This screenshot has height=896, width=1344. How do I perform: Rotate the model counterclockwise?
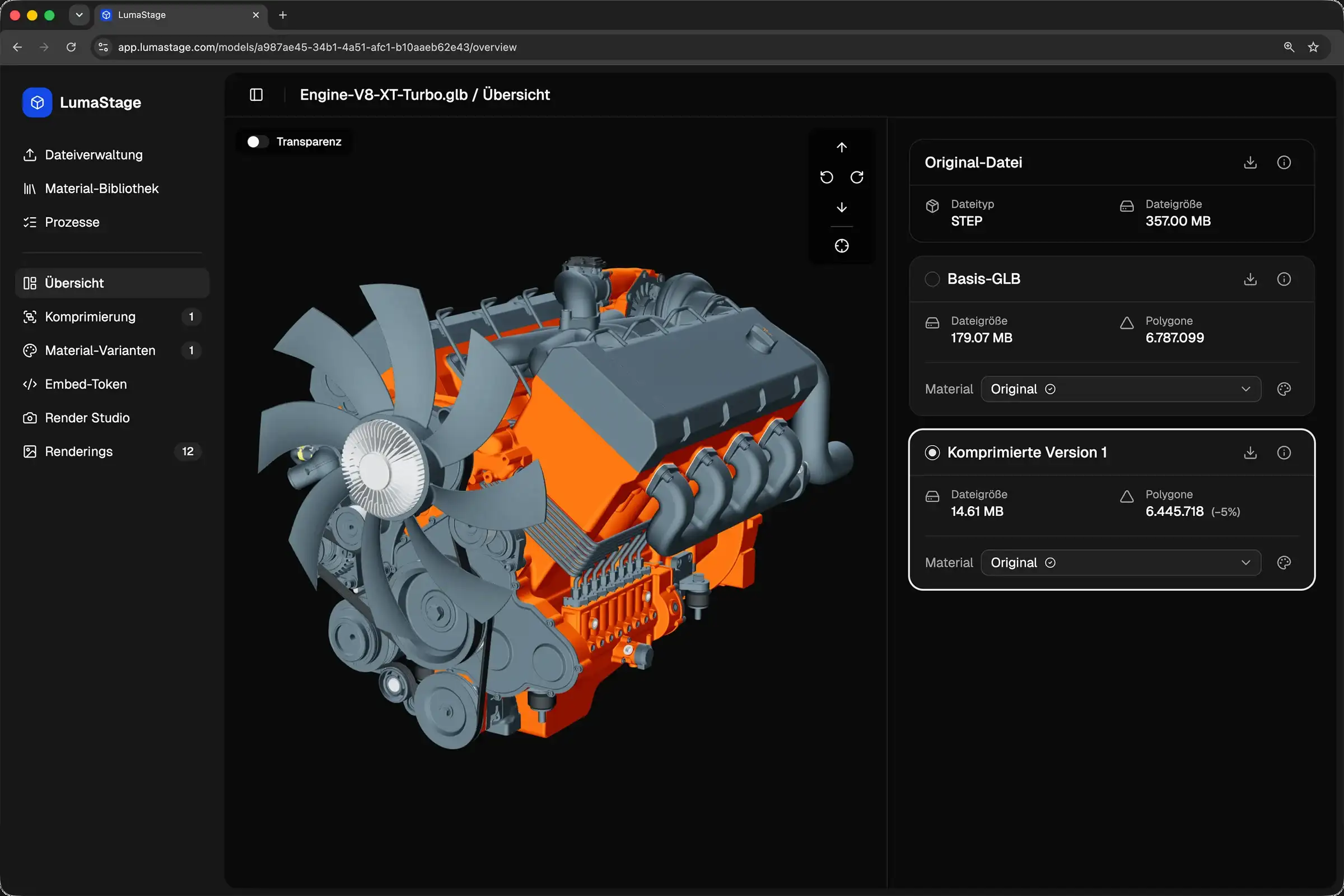827,177
